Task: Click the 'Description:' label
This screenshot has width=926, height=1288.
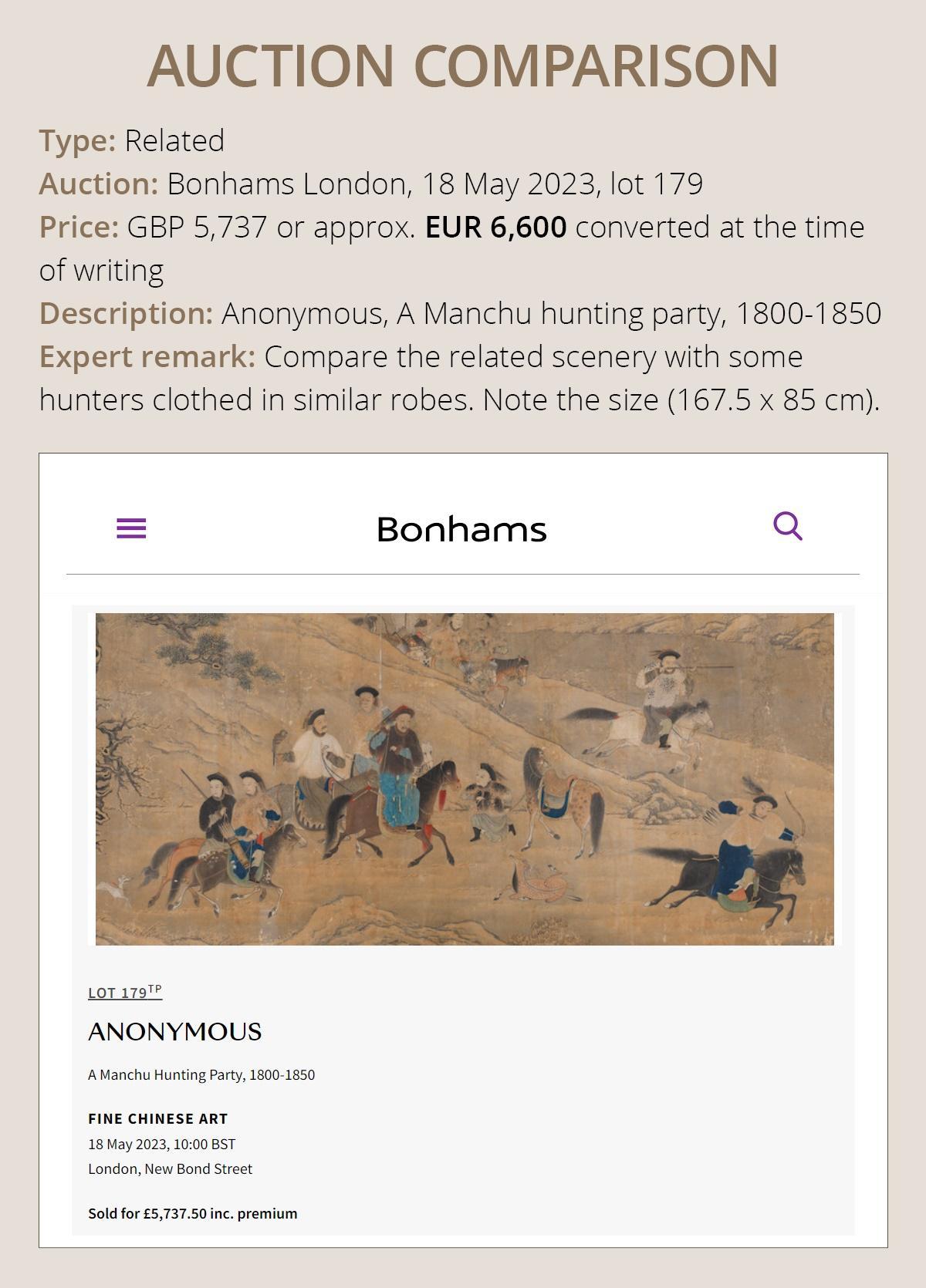Action: [x=126, y=314]
